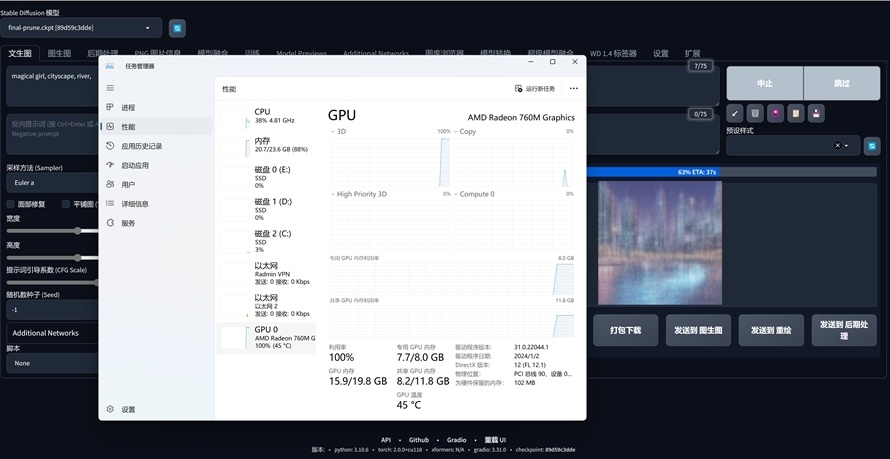Select 磁盘 2 (C:) entry
This screenshot has width=890, height=459.
(x=266, y=241)
